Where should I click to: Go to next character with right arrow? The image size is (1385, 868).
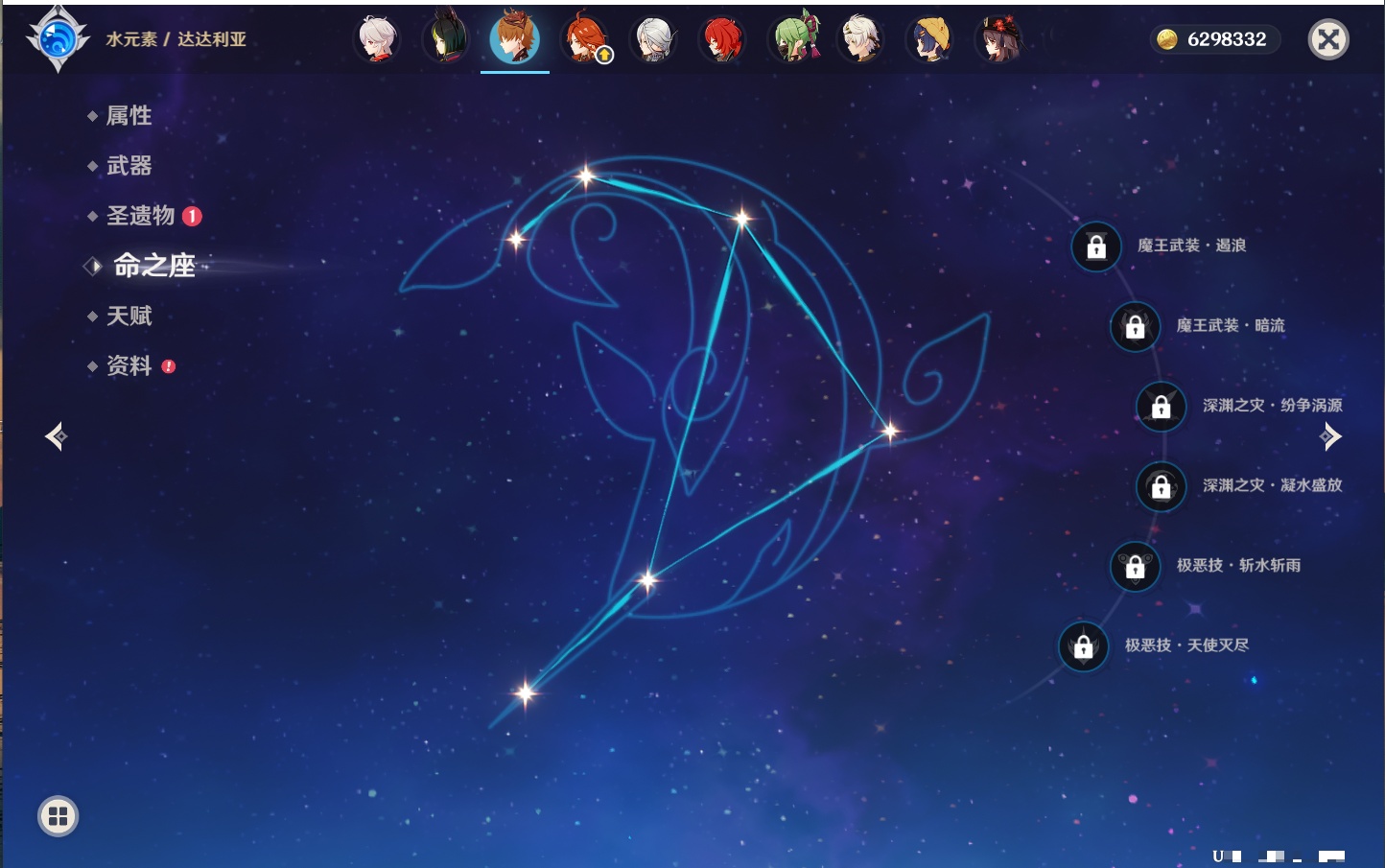pos(1330,436)
